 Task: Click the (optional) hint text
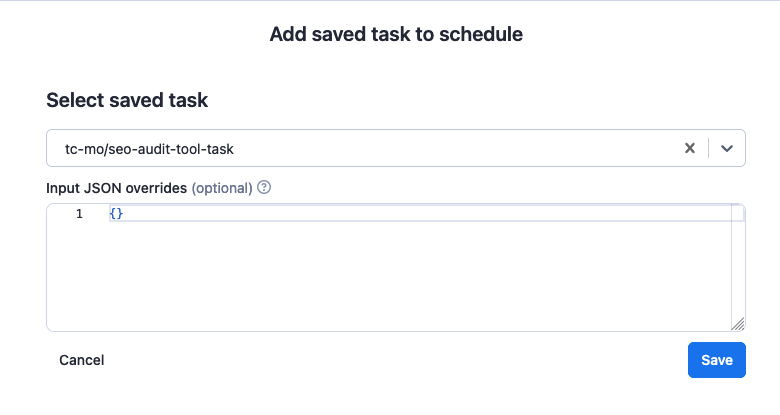pos(221,187)
